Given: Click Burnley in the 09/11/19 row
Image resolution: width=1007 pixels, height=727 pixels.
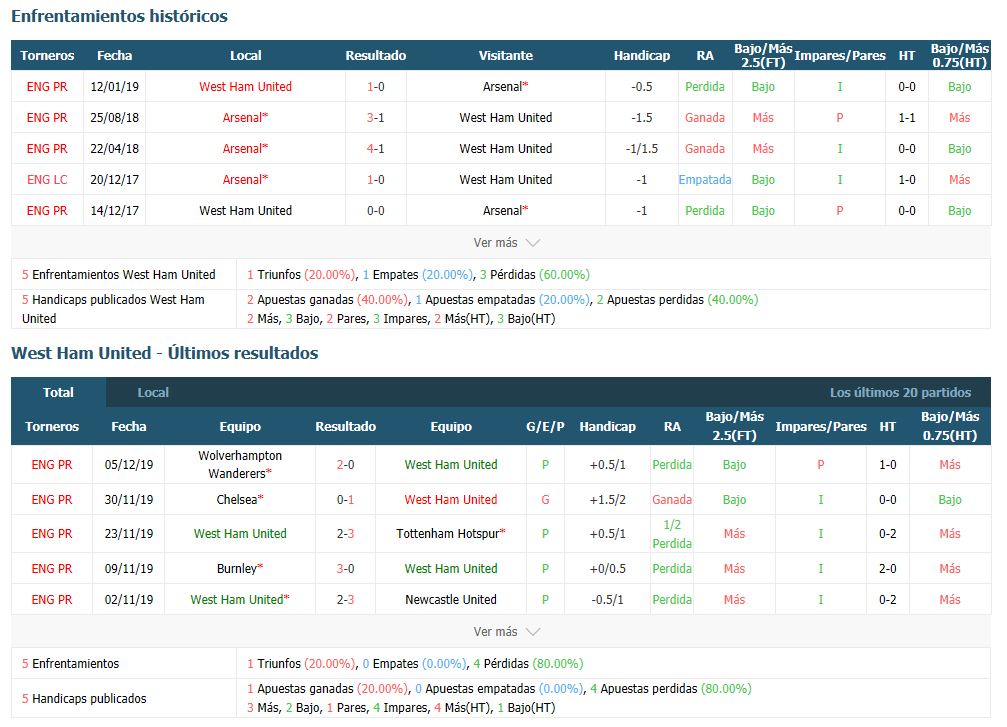Looking at the screenshot, I should tap(240, 568).
